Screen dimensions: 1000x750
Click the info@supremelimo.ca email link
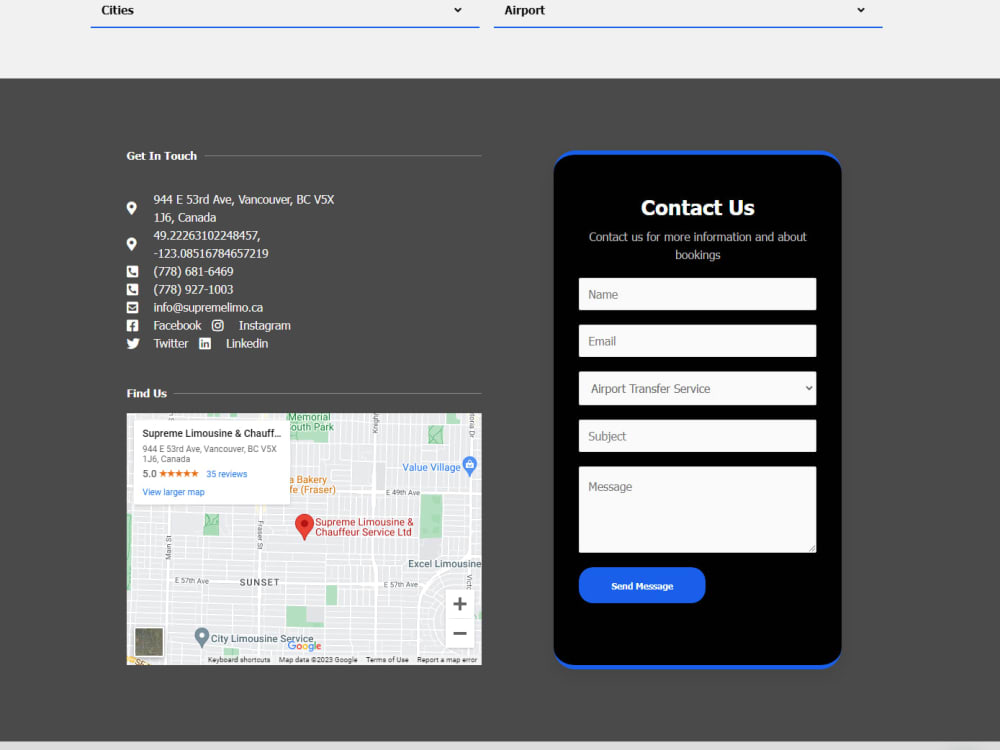(x=208, y=307)
